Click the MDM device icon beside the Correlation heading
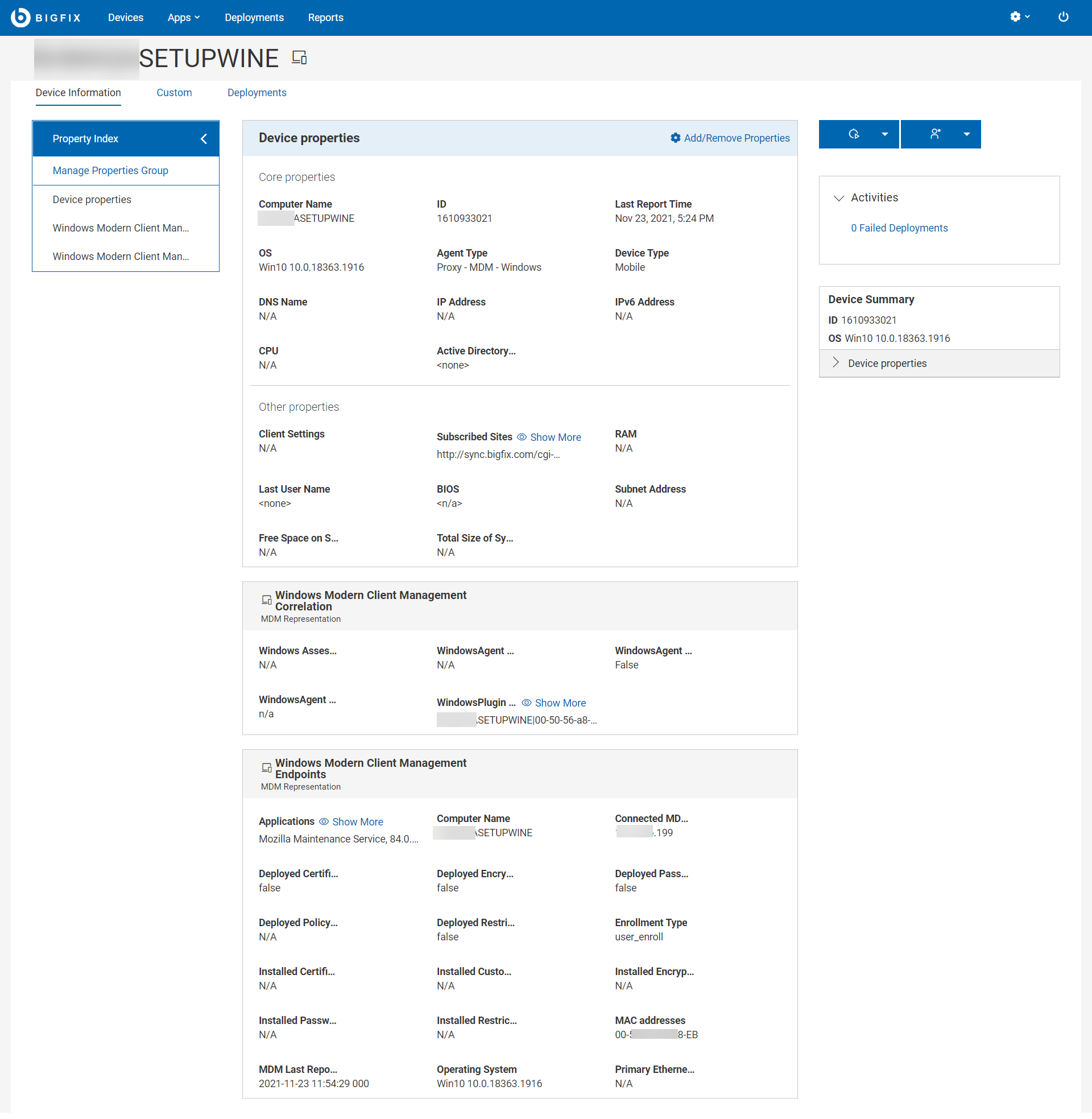Viewport: 1092px width, 1119px height. (x=266, y=600)
